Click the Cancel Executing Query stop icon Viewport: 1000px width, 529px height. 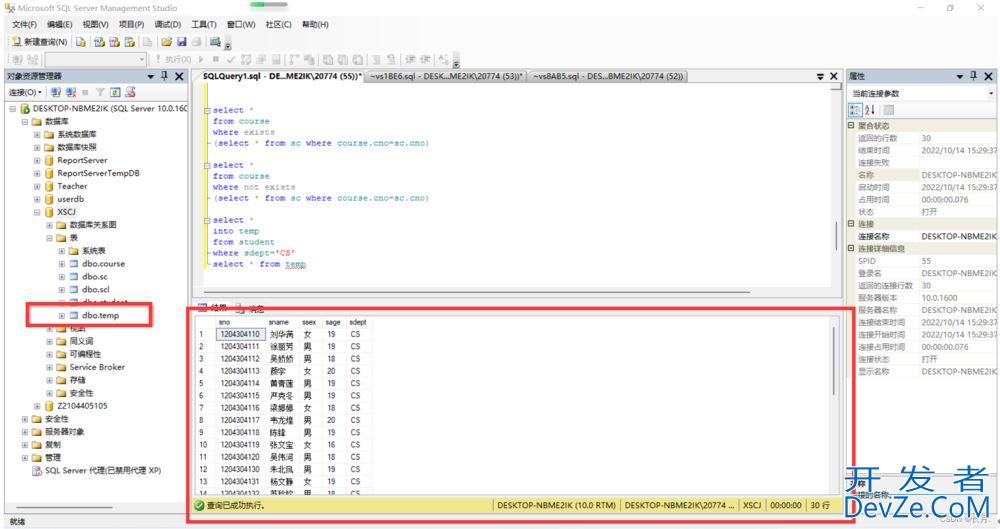(216, 59)
